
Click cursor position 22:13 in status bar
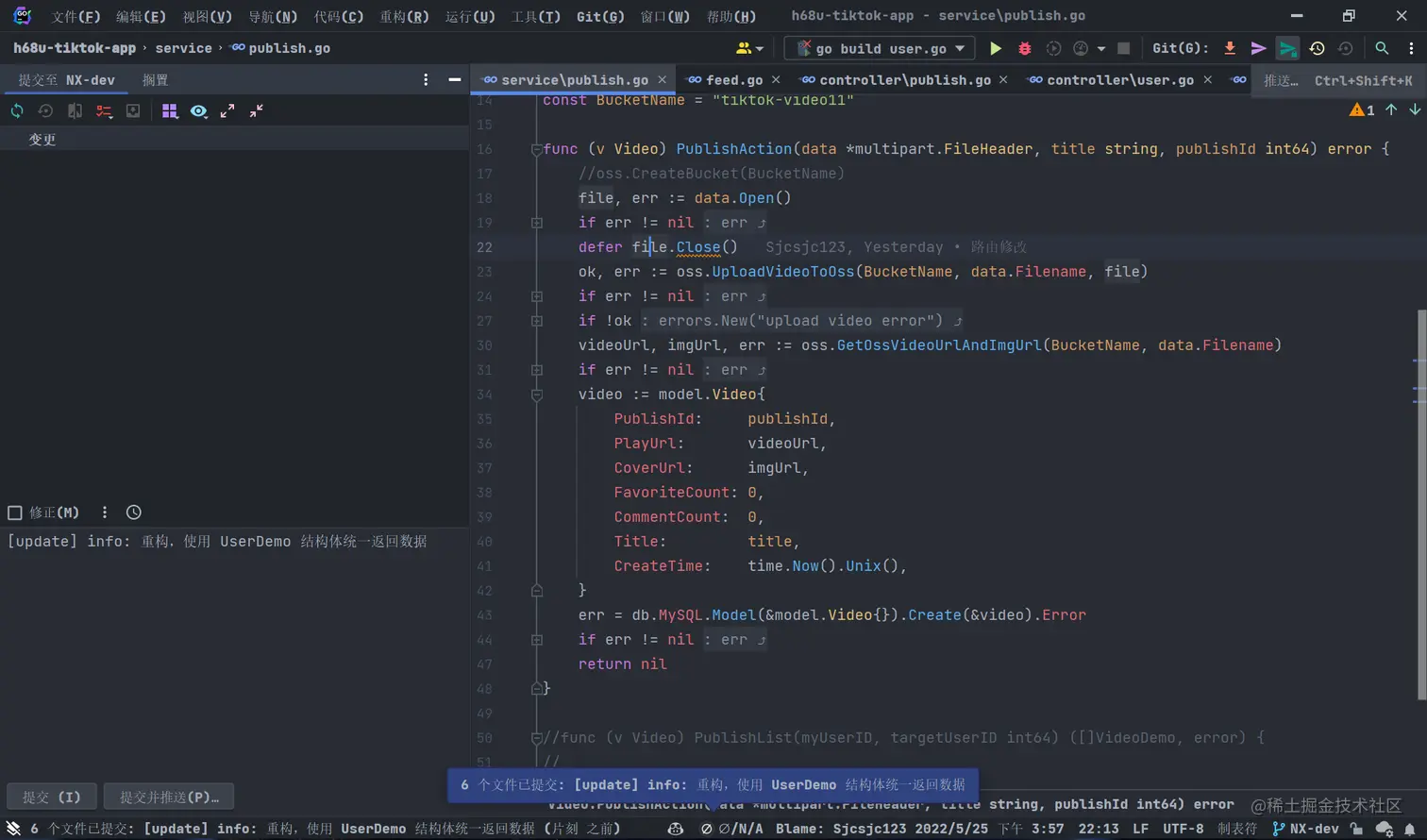pyautogui.click(x=1099, y=829)
